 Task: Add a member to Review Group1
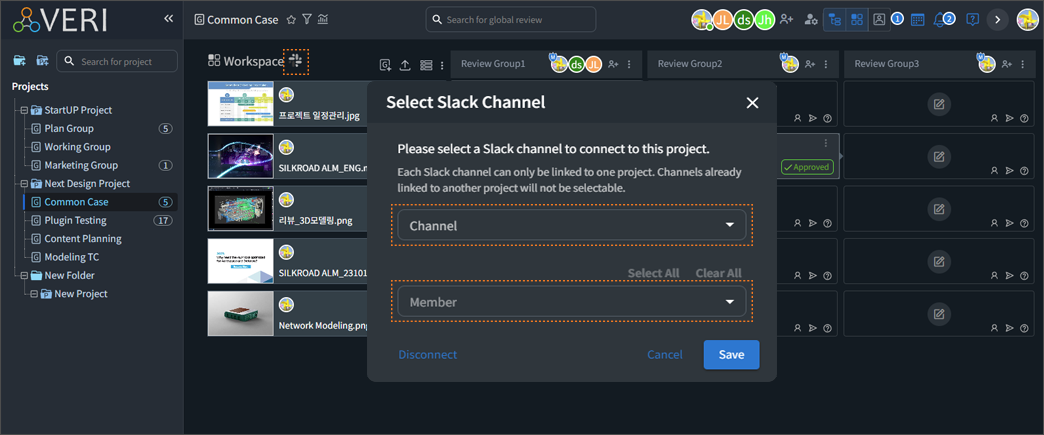click(x=613, y=65)
